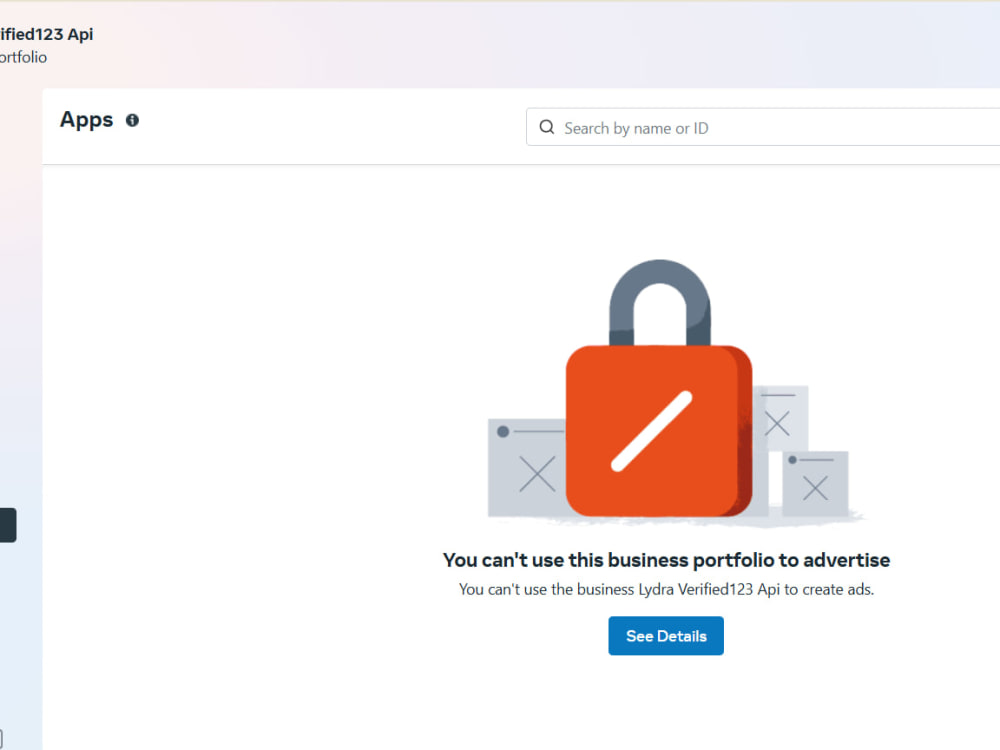1000x750 pixels.
Task: Click the white slash on the padlock
Action: click(652, 431)
